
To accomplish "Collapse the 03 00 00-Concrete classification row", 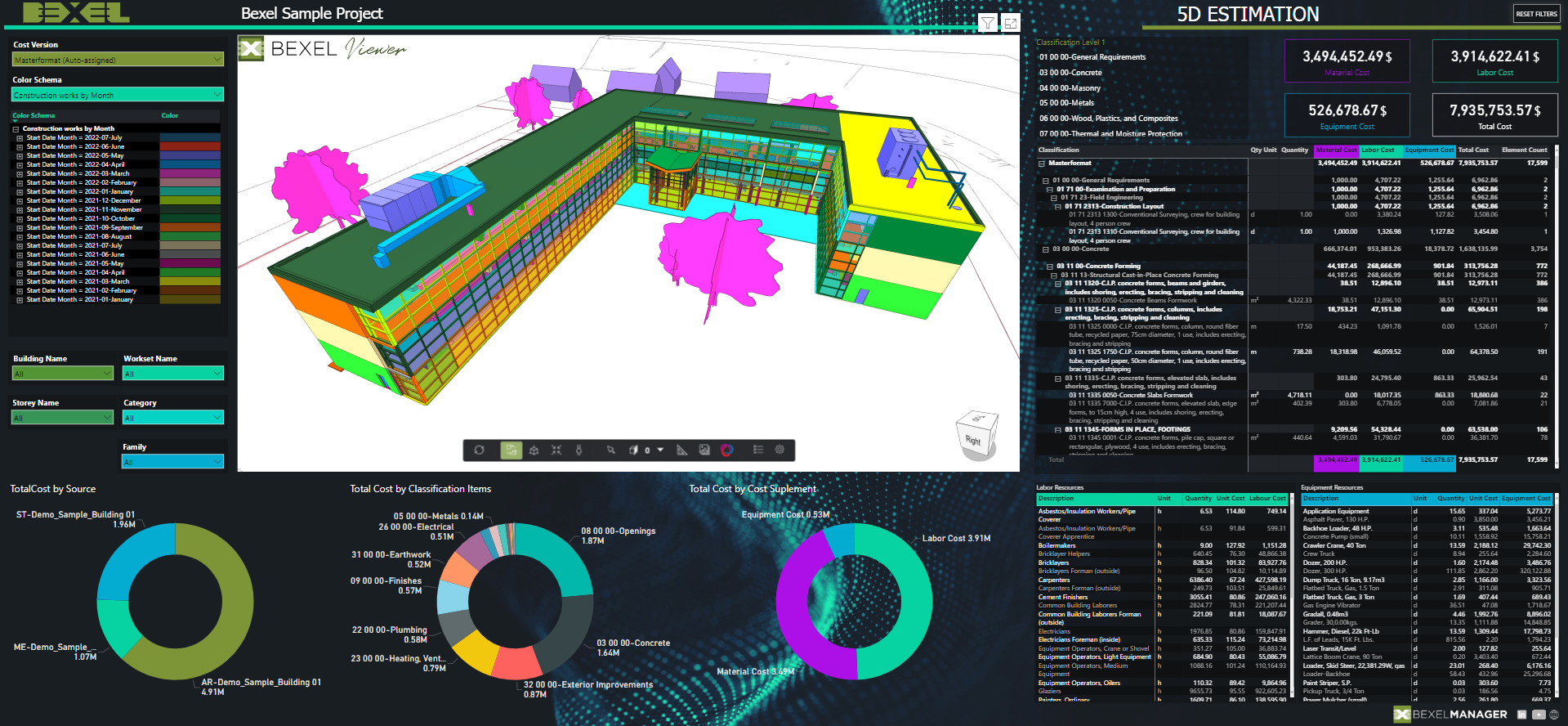I will click(1046, 249).
